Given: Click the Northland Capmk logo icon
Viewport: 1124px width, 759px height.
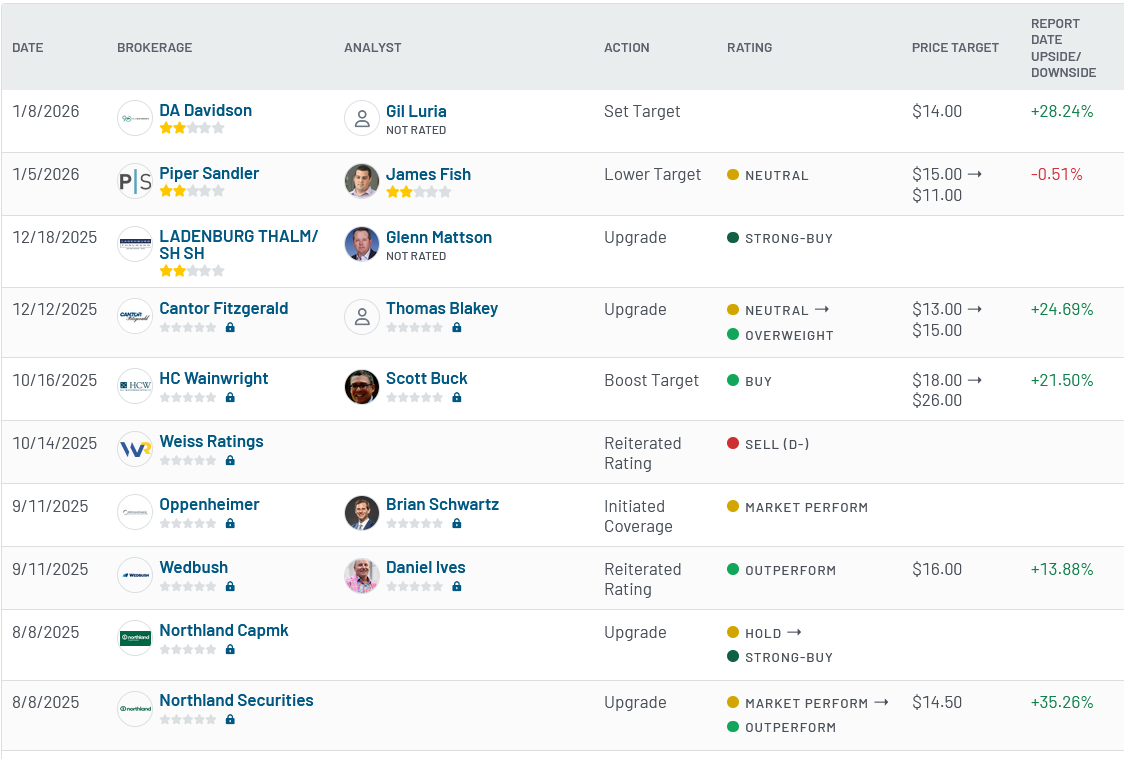Looking at the screenshot, I should [135, 638].
